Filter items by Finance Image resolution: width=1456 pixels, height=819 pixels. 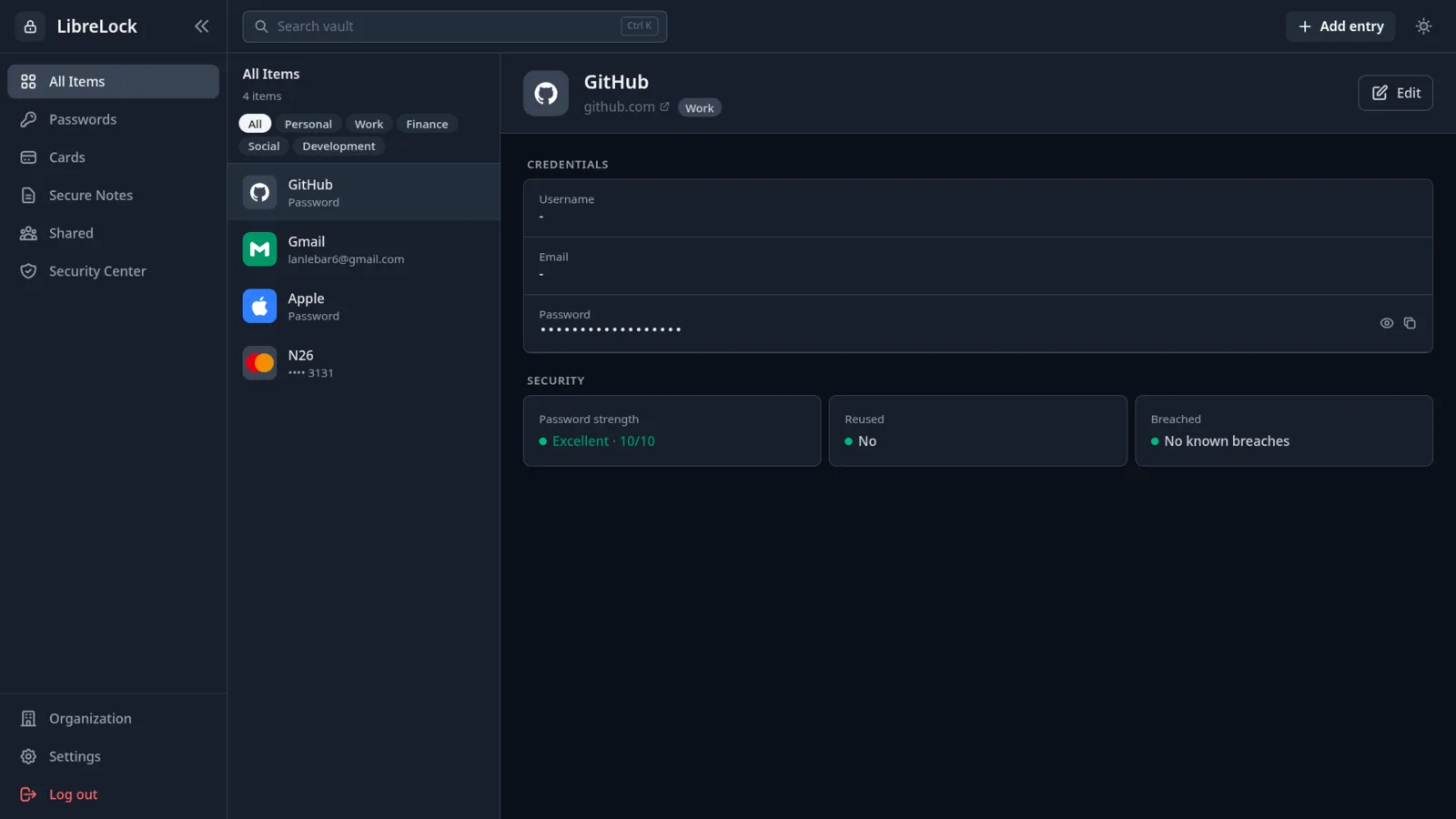[427, 124]
